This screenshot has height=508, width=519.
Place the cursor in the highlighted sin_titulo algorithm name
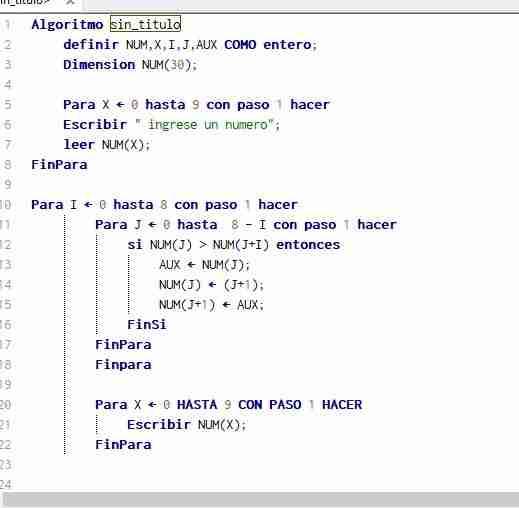(145, 24)
